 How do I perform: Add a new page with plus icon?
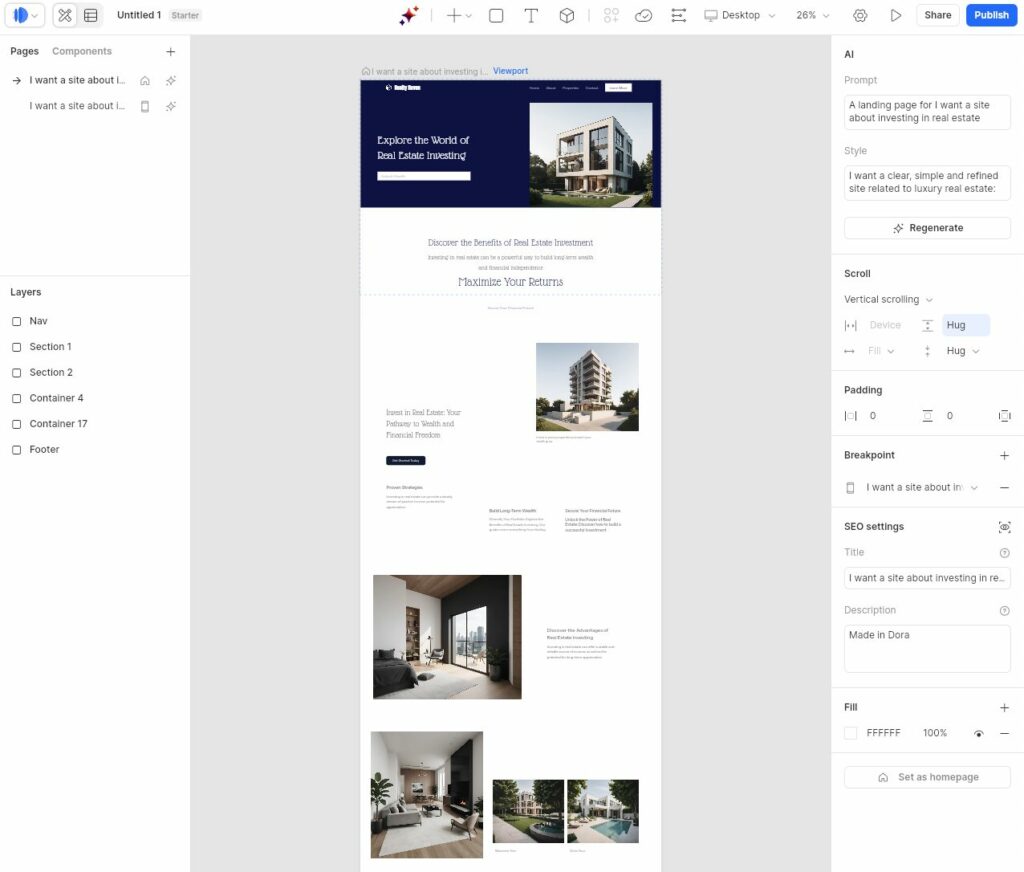tap(170, 51)
